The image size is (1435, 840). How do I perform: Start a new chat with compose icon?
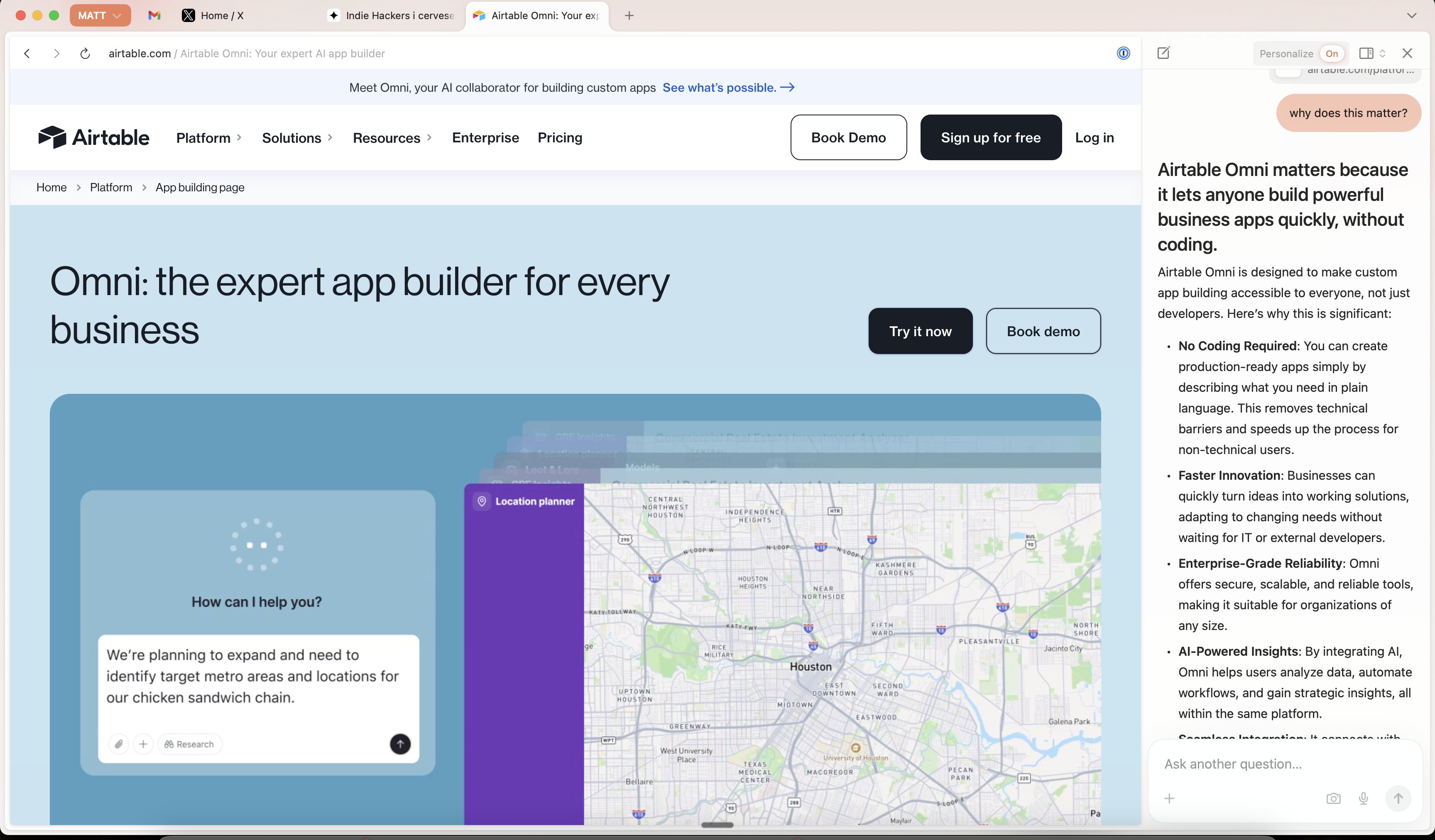tap(1163, 53)
